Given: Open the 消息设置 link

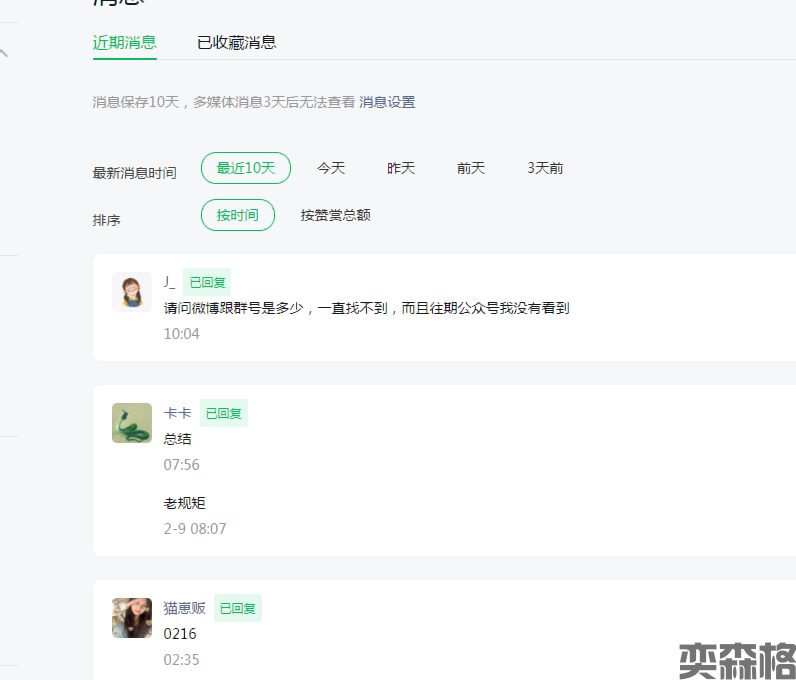Looking at the screenshot, I should coord(387,102).
